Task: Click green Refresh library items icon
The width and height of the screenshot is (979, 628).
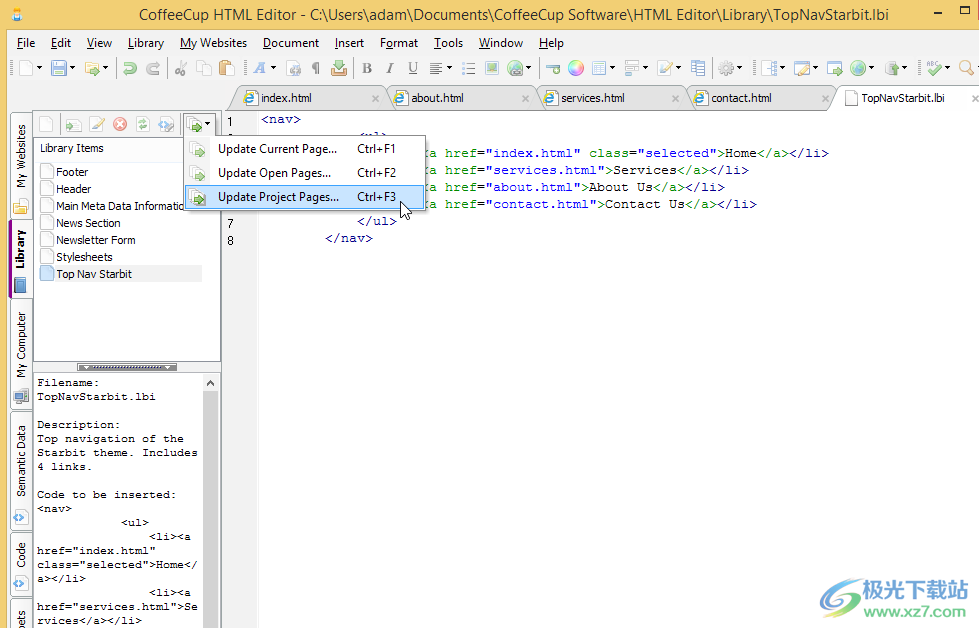Action: click(x=143, y=124)
